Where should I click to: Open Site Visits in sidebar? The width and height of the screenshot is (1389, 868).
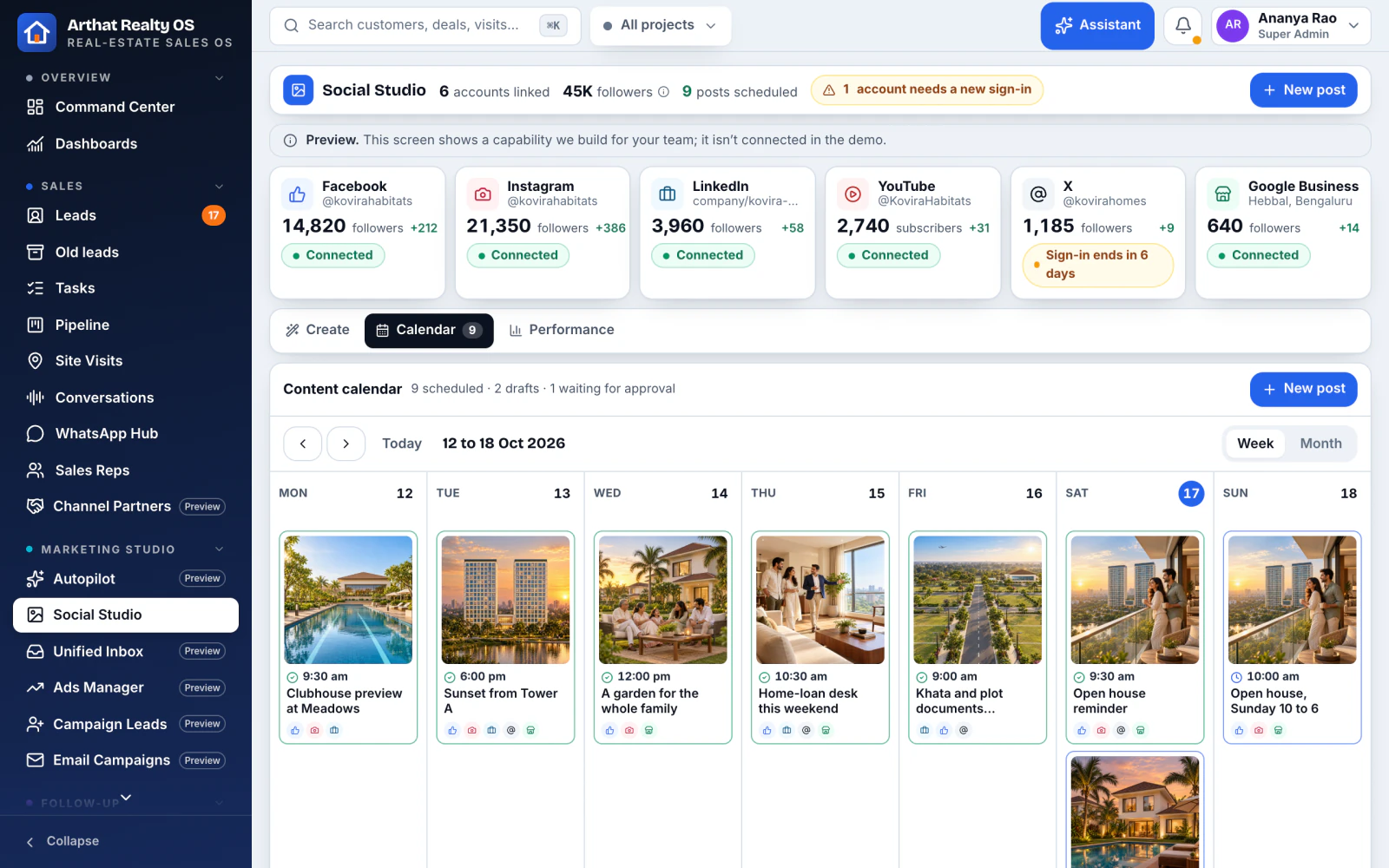(126, 361)
